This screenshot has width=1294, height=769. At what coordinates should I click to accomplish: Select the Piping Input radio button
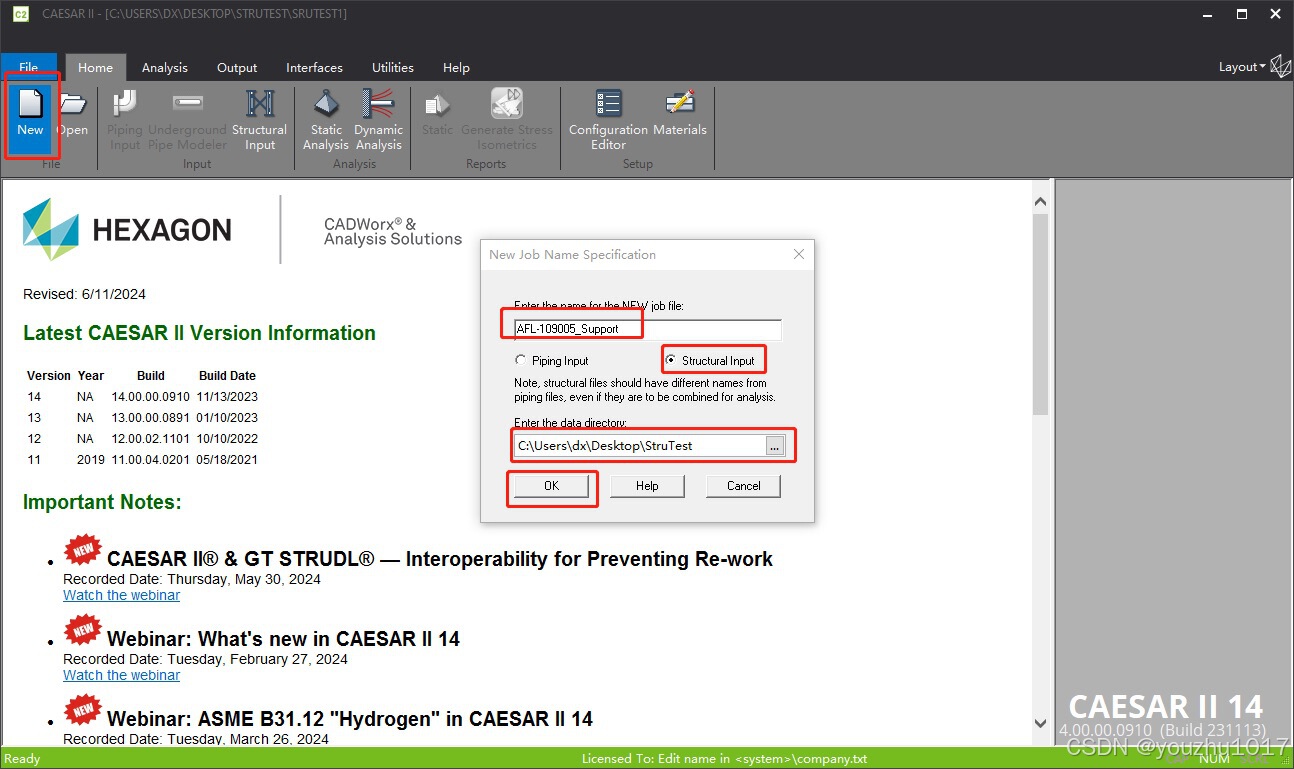click(x=551, y=360)
